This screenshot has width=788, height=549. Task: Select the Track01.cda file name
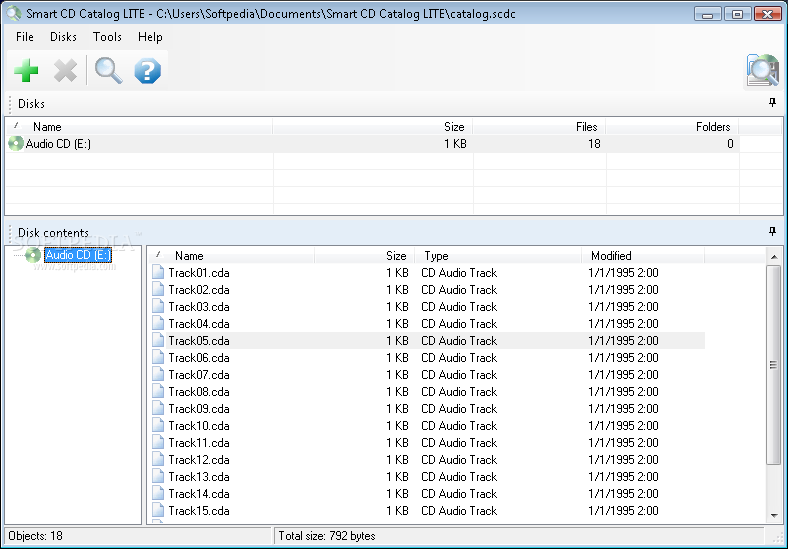coord(199,272)
